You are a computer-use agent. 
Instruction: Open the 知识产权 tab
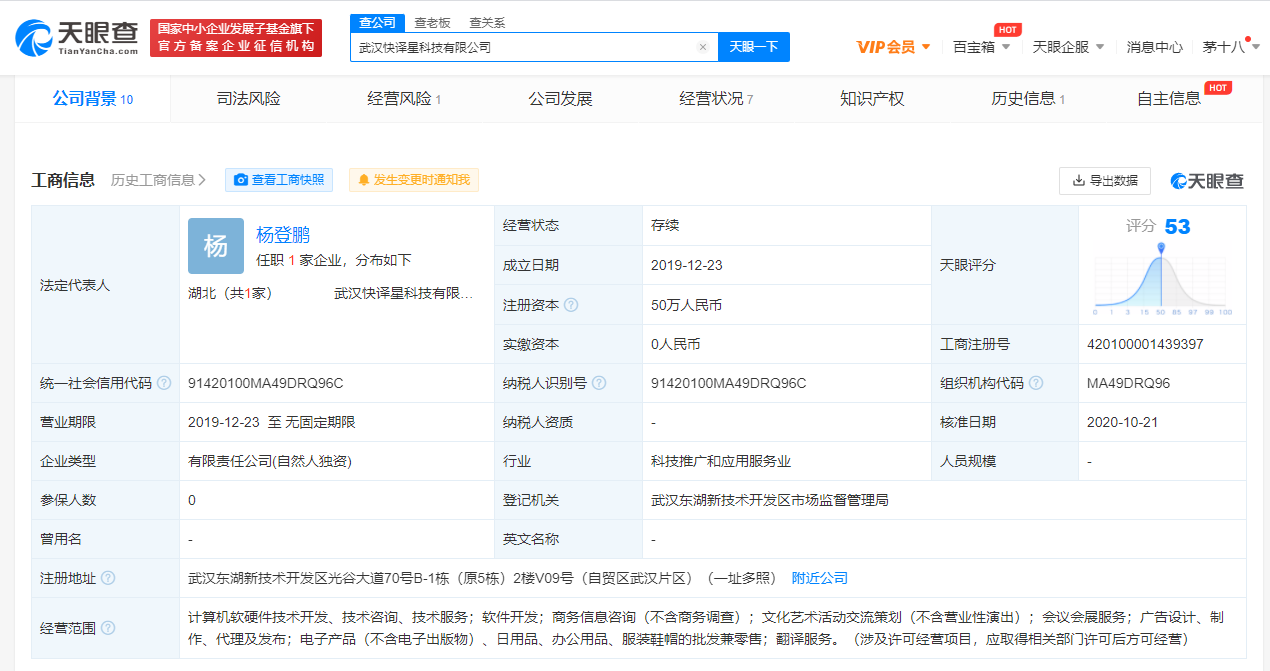point(872,98)
